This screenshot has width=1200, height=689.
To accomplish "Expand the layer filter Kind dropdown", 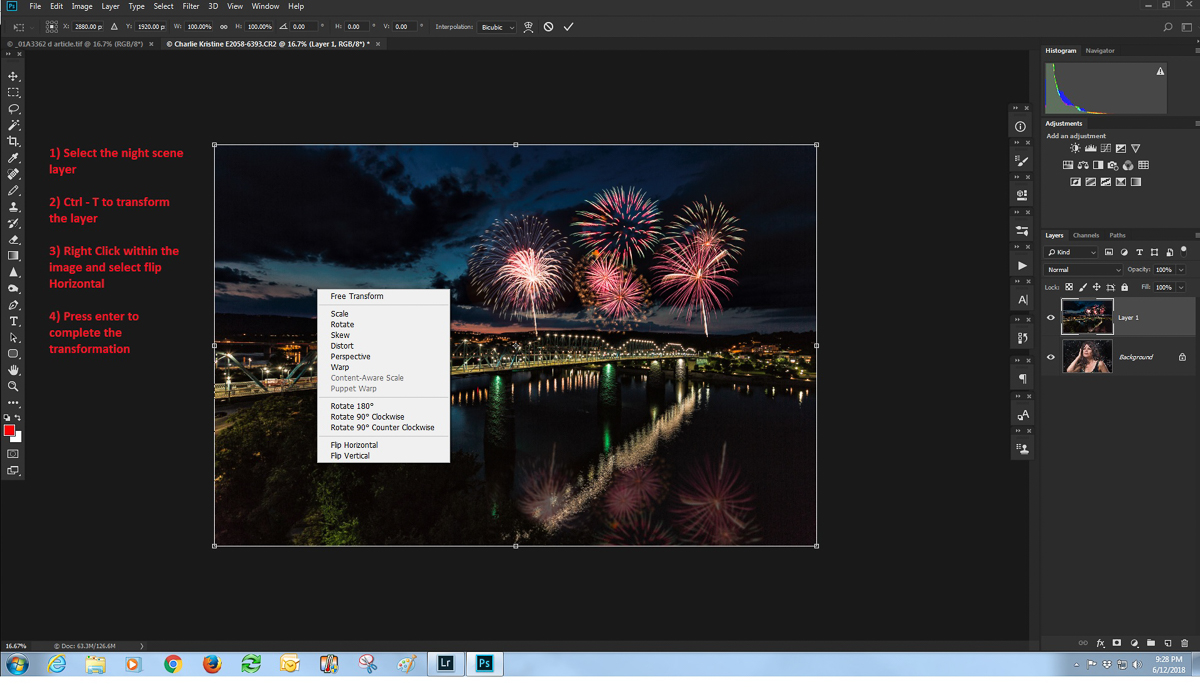I will [x=1071, y=252].
